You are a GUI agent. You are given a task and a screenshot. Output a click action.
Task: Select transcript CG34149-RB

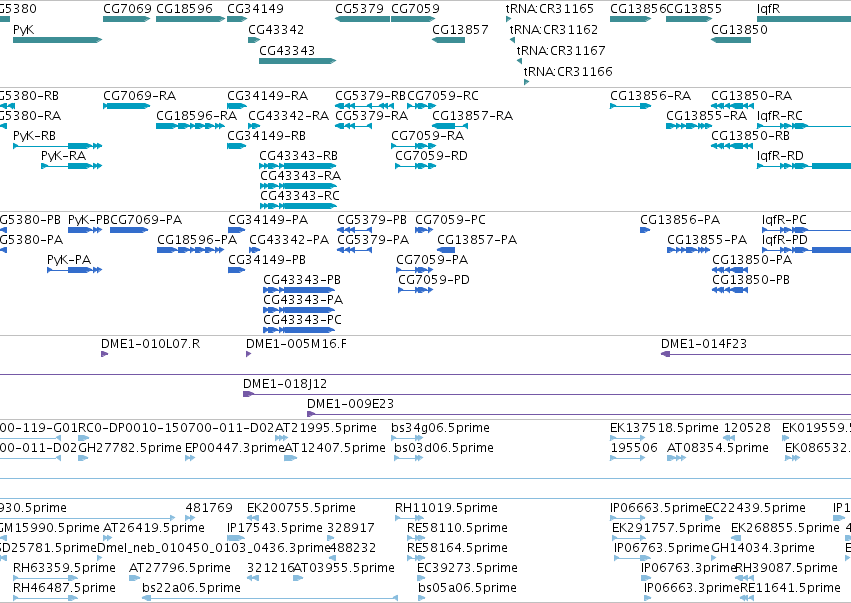(x=237, y=146)
